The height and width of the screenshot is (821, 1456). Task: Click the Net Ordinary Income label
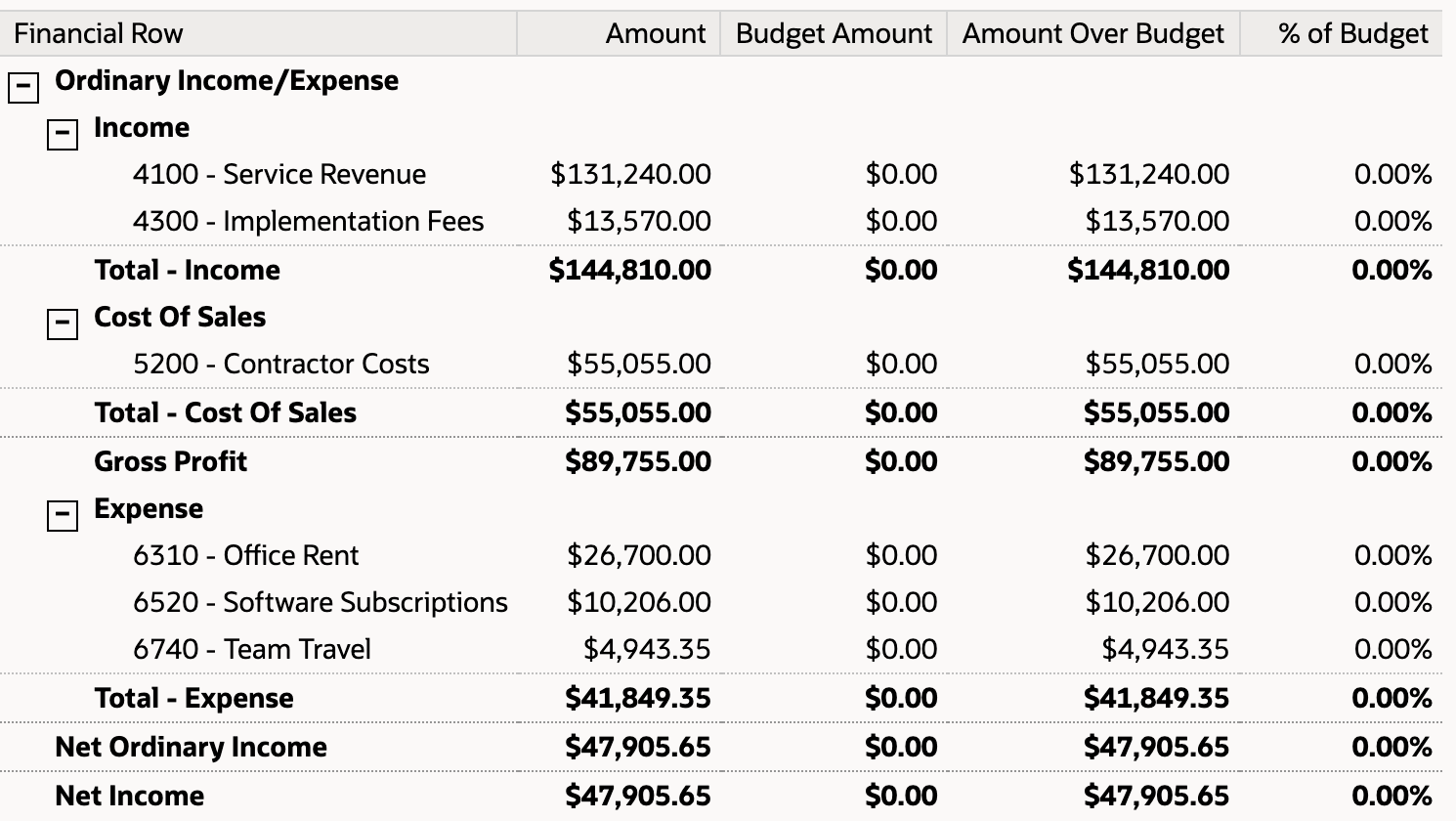coord(192,747)
